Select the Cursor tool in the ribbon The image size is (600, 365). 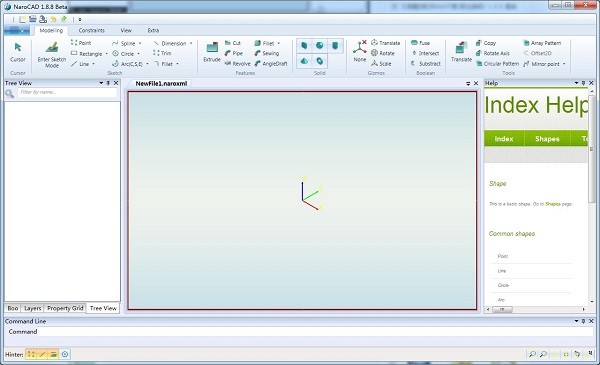click(18, 52)
